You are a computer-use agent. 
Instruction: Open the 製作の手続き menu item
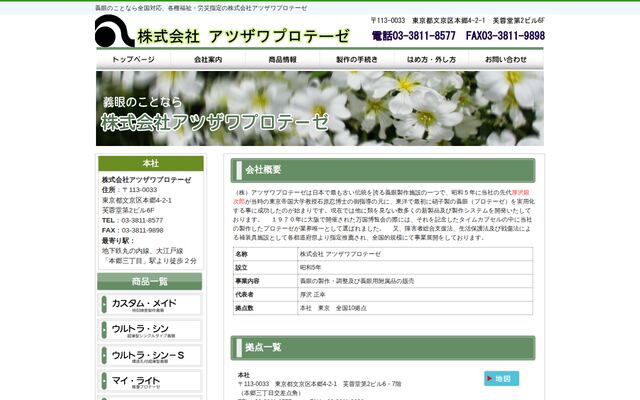357,60
